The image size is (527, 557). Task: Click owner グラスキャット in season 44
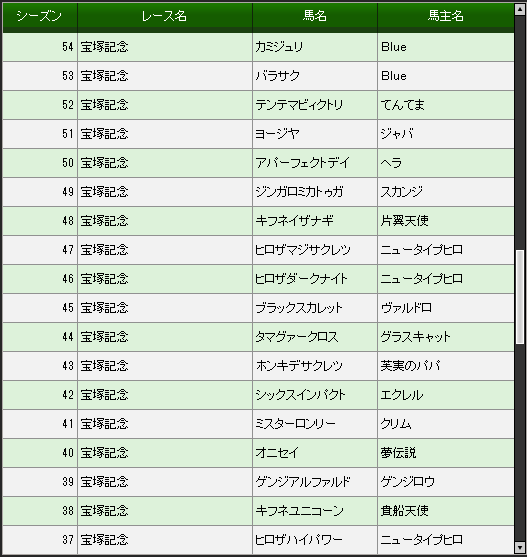point(415,337)
